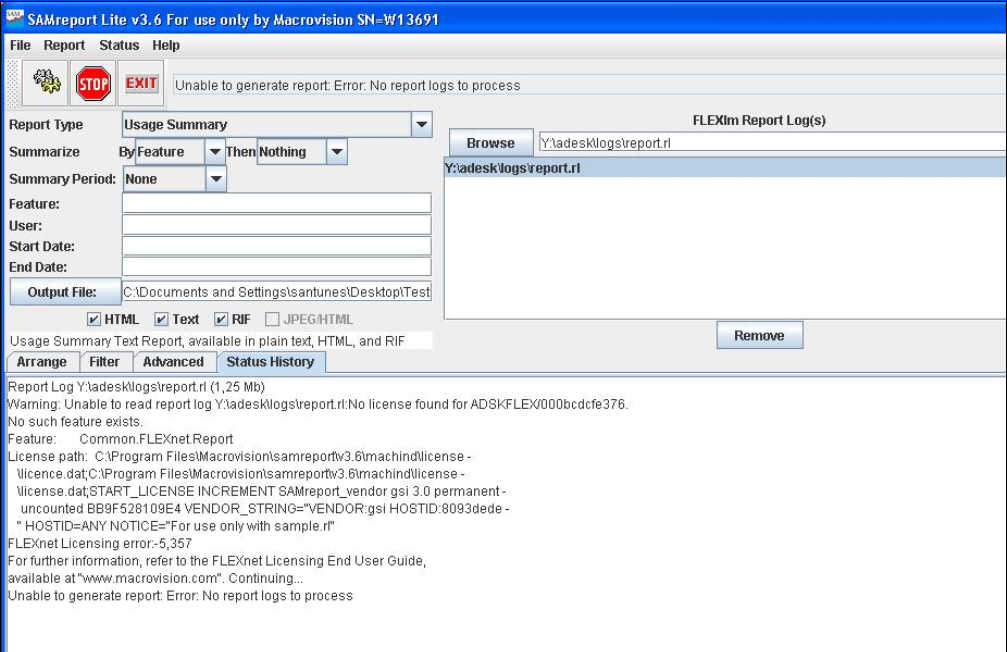The height and width of the screenshot is (652, 1007).
Task: Disable the RIF output checkbox
Action: [221, 320]
